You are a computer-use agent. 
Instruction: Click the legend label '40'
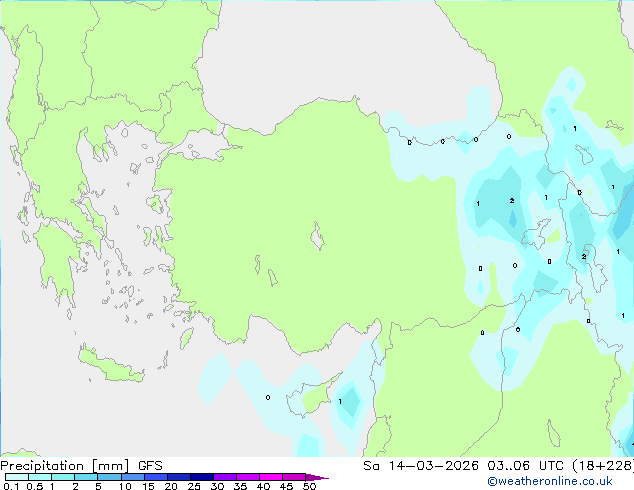click(x=263, y=486)
